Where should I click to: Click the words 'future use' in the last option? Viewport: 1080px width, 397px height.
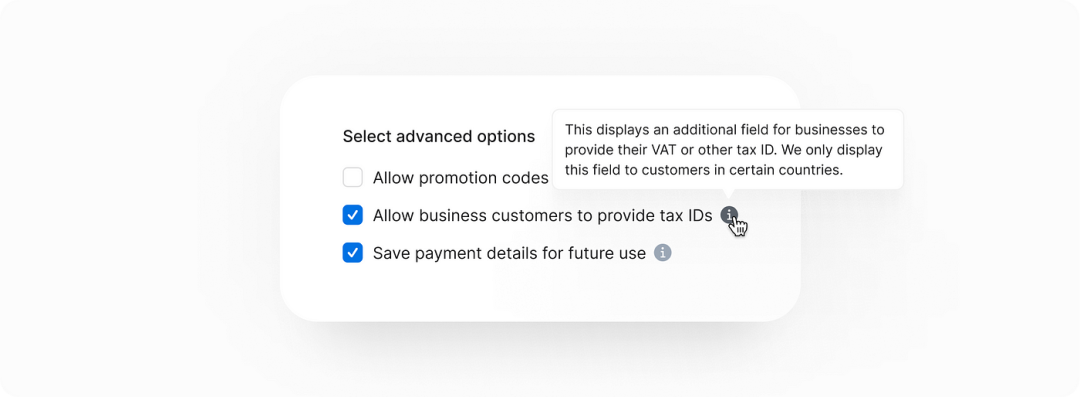point(607,254)
